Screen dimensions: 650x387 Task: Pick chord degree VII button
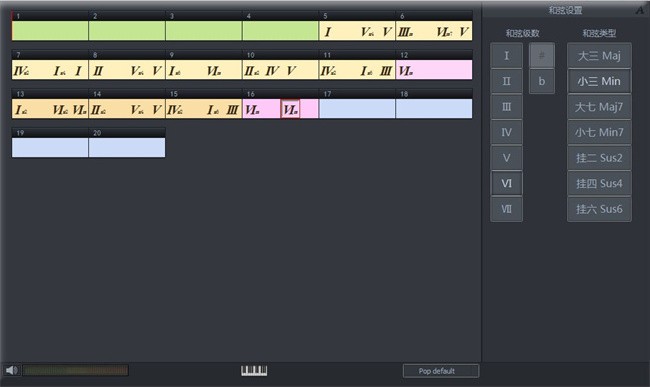point(507,209)
